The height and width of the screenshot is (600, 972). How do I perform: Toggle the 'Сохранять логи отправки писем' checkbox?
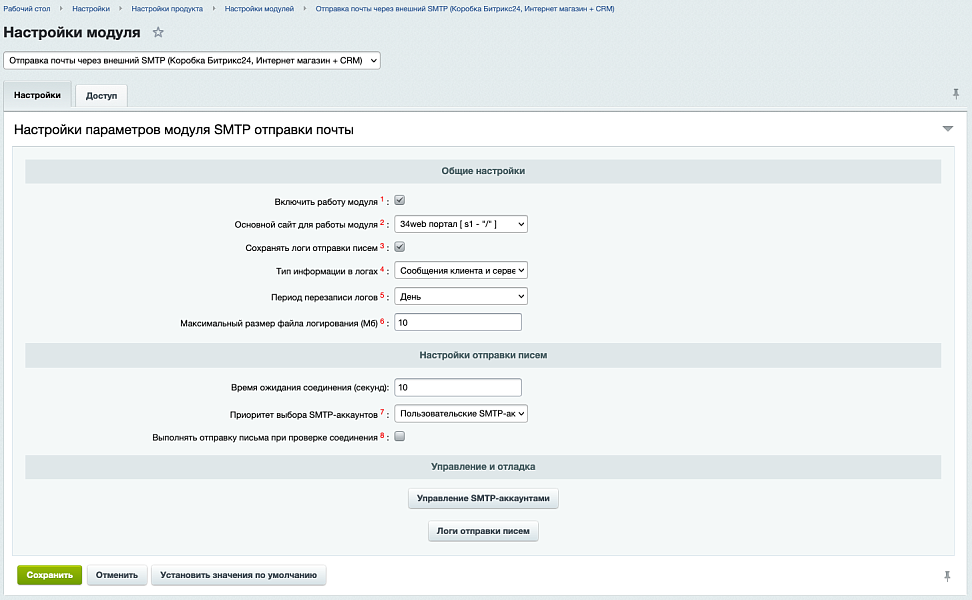[x=400, y=247]
